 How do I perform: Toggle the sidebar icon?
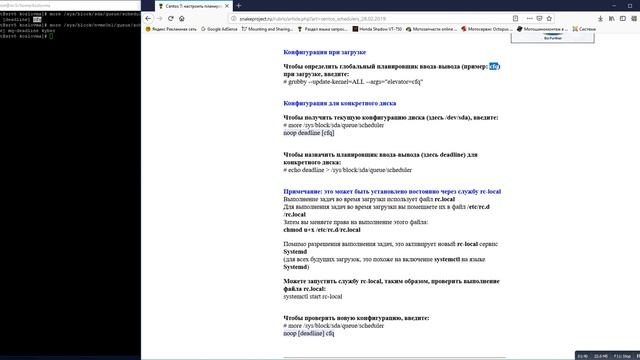(623, 18)
